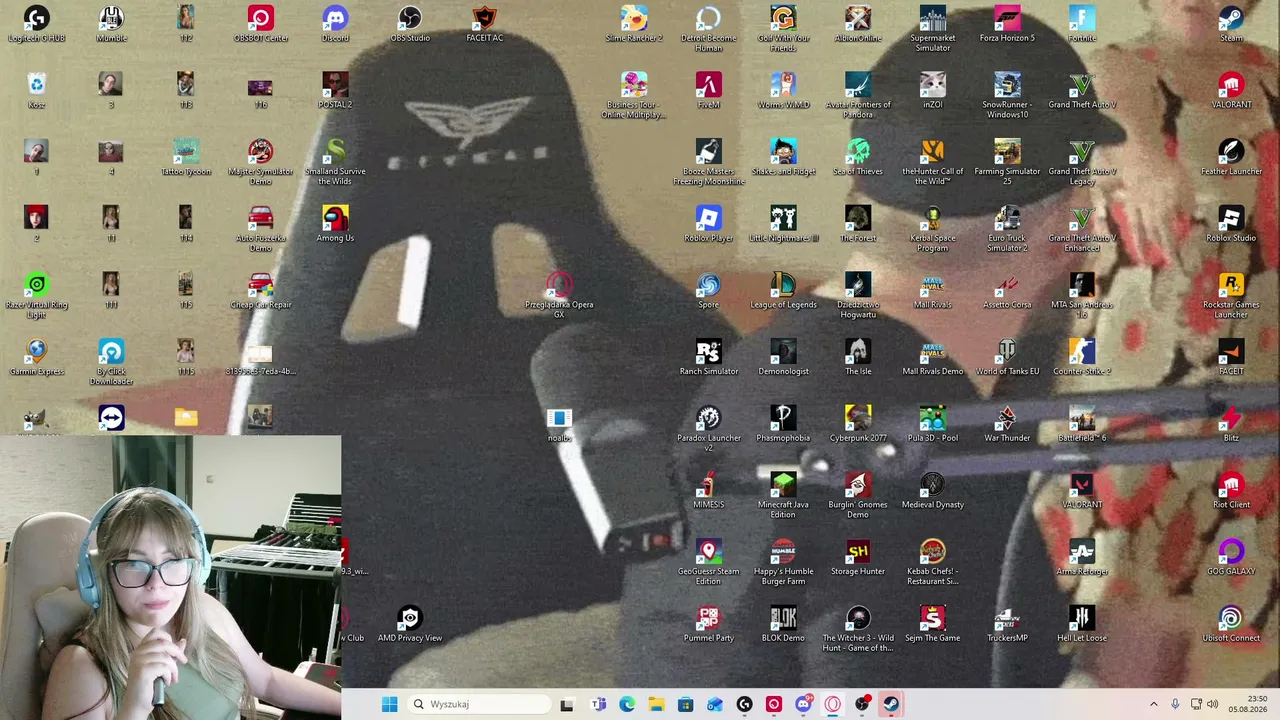Select the Counter-Strike 2 shortcut
Image resolution: width=1280 pixels, height=720 pixels.
(x=1082, y=358)
